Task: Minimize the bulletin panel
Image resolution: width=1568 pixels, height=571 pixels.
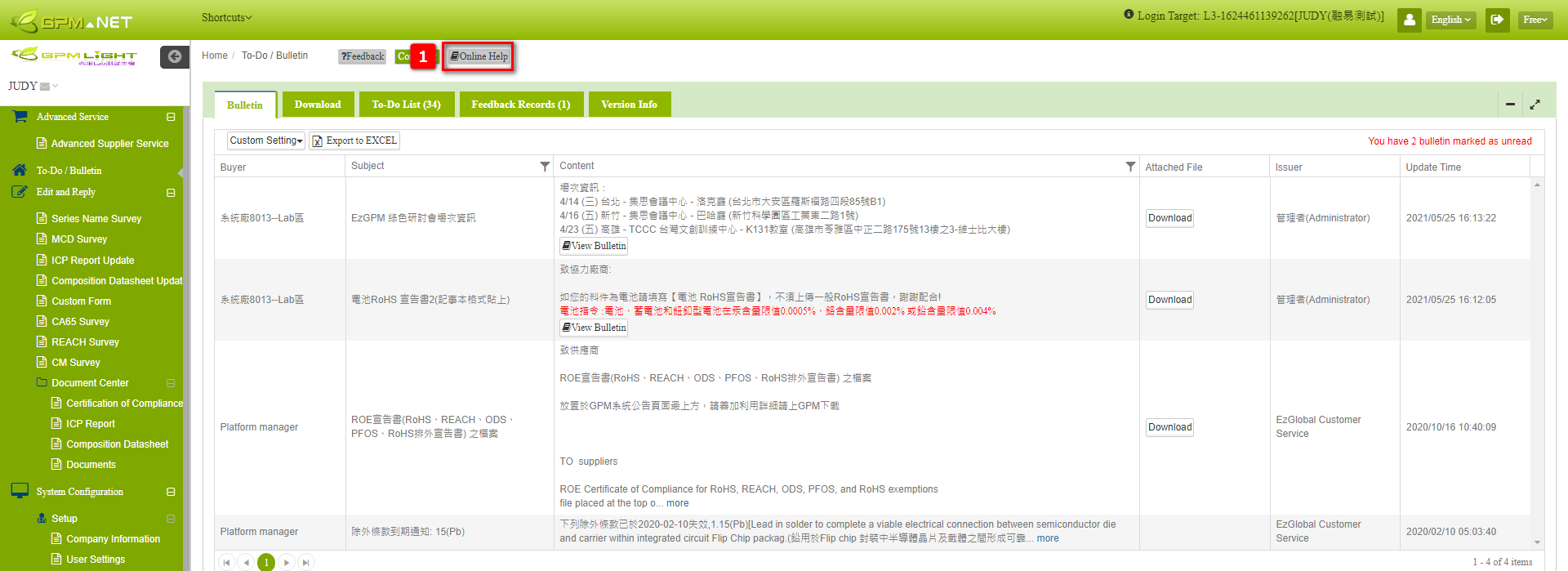Action: (1510, 105)
